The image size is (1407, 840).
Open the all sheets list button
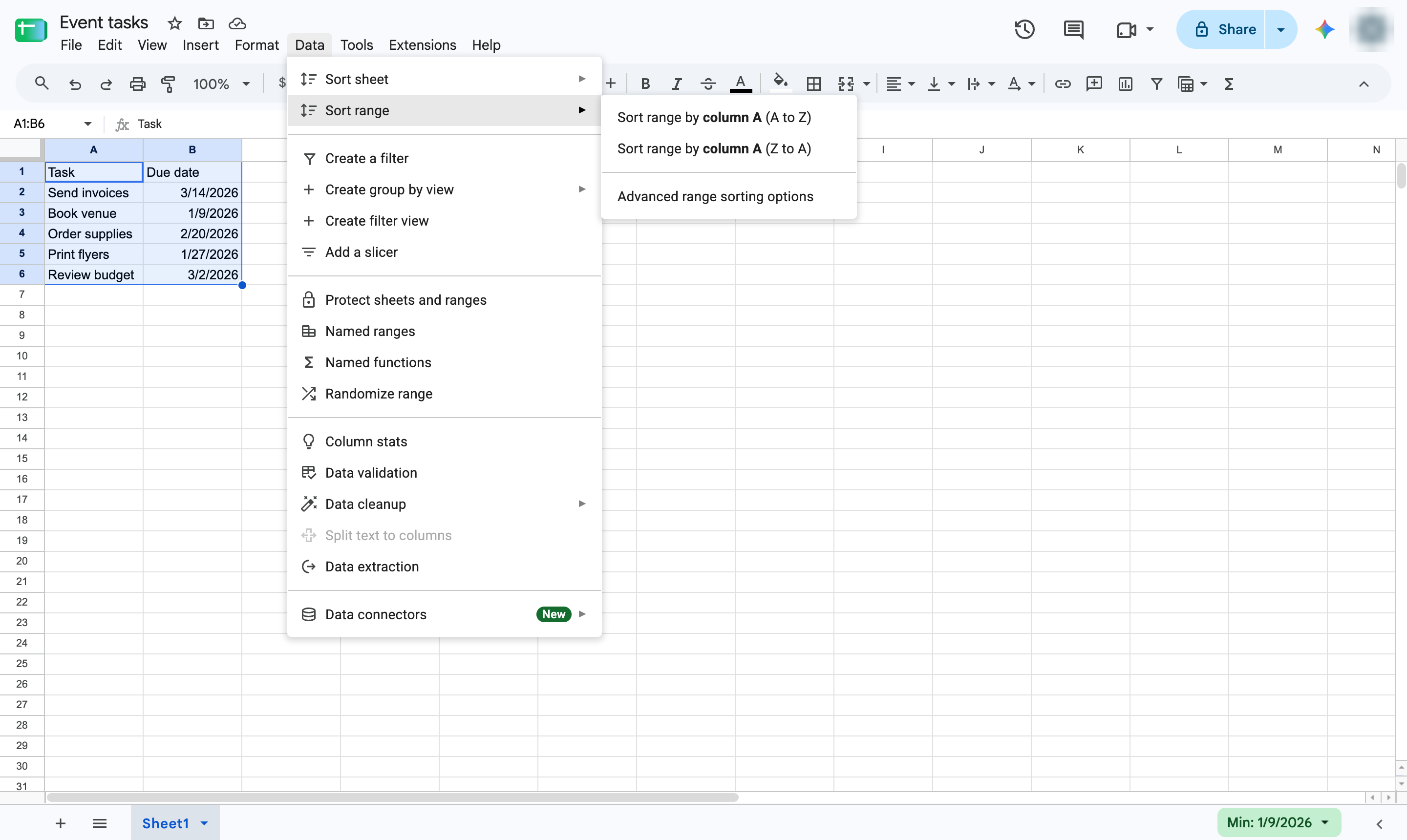[100, 823]
